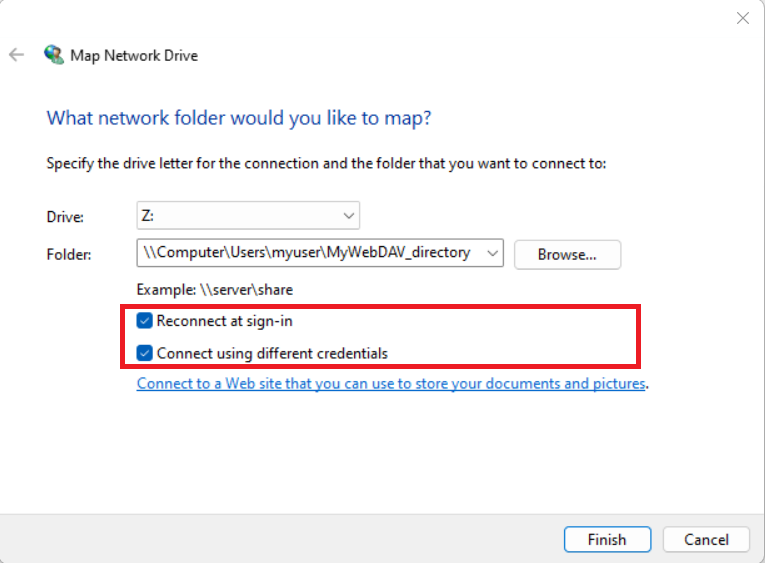The image size is (765, 563).
Task: Click the 'What network folder' heading
Action: tap(239, 118)
